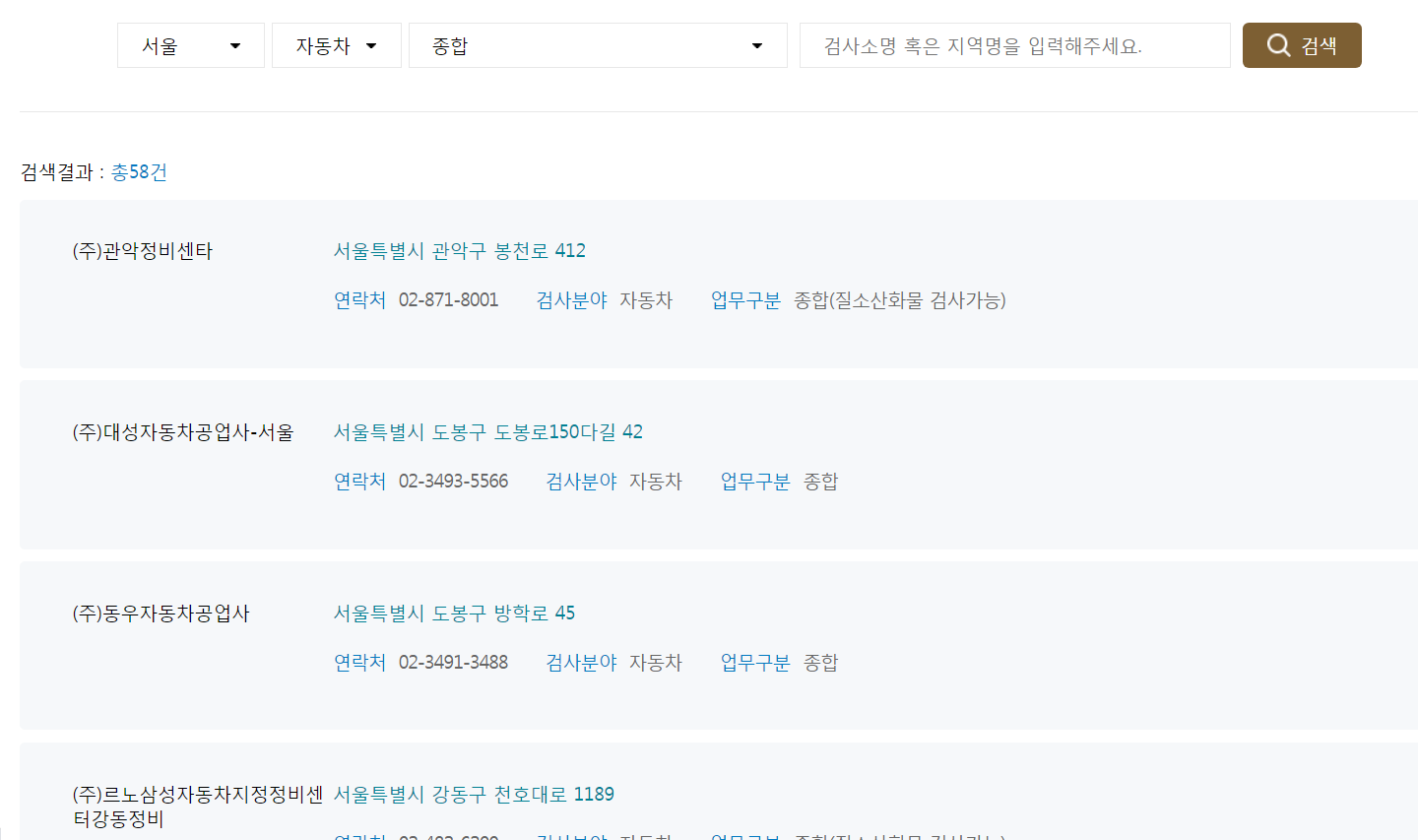
Task: Click the 총58건 result count text
Action: 139,172
